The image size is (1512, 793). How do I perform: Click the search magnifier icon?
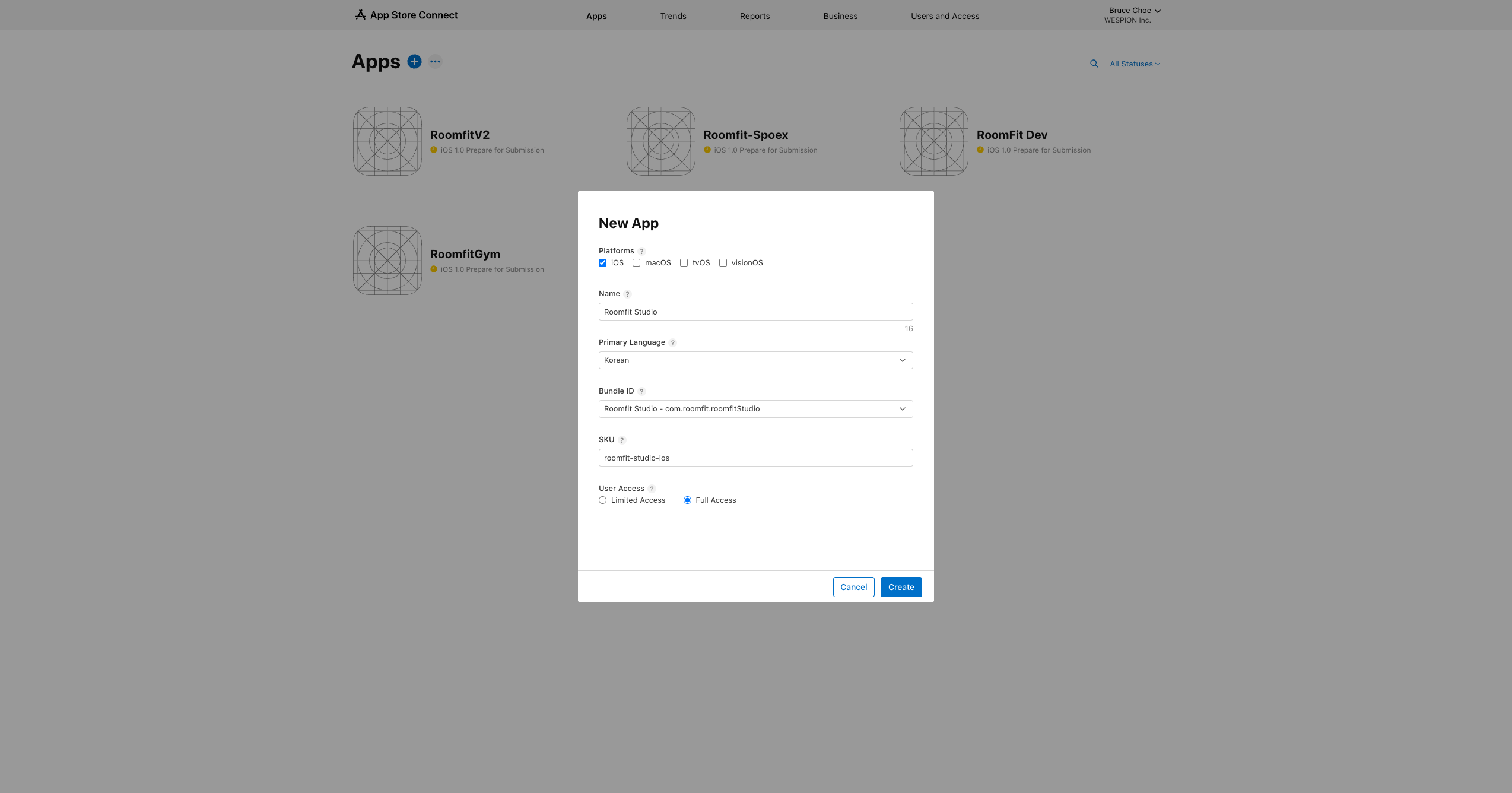click(1094, 64)
